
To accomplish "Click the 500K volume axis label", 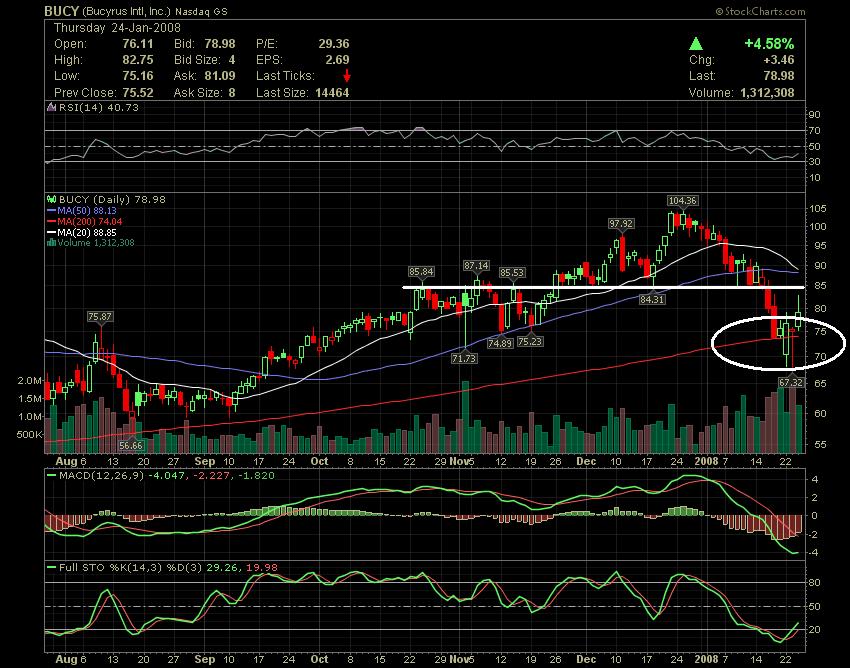I will pos(30,435).
